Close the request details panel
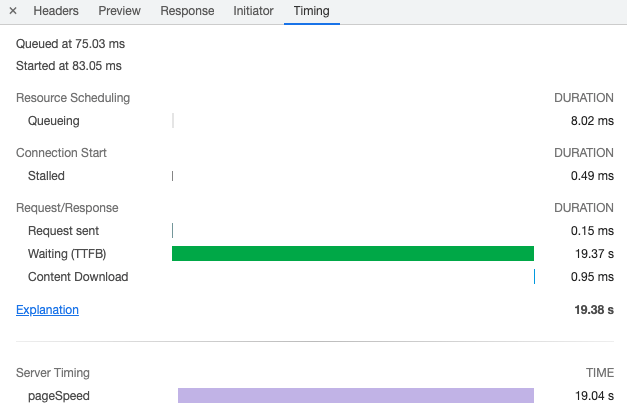Image resolution: width=627 pixels, height=419 pixels. click(13, 11)
